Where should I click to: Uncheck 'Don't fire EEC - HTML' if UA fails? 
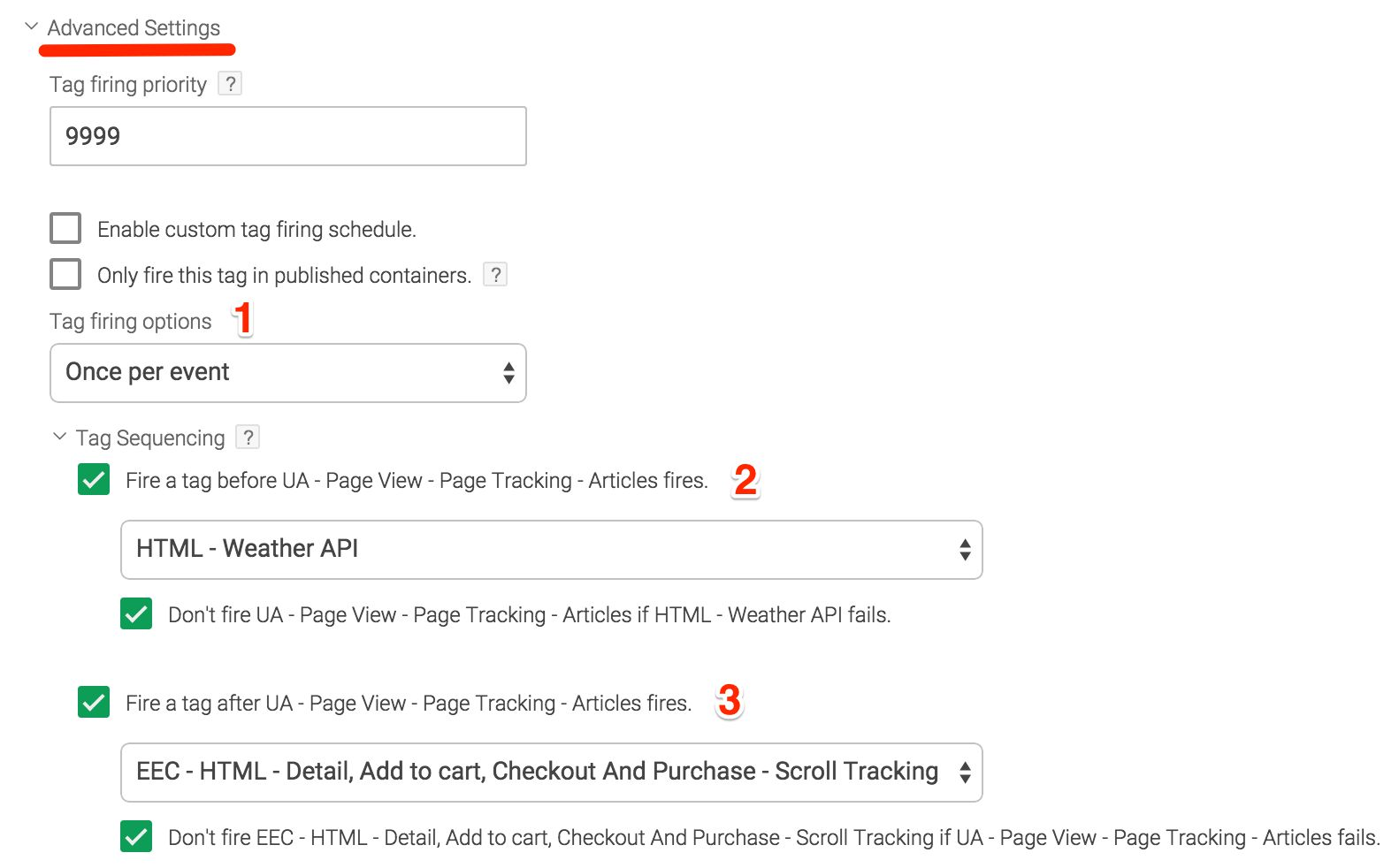click(136, 837)
